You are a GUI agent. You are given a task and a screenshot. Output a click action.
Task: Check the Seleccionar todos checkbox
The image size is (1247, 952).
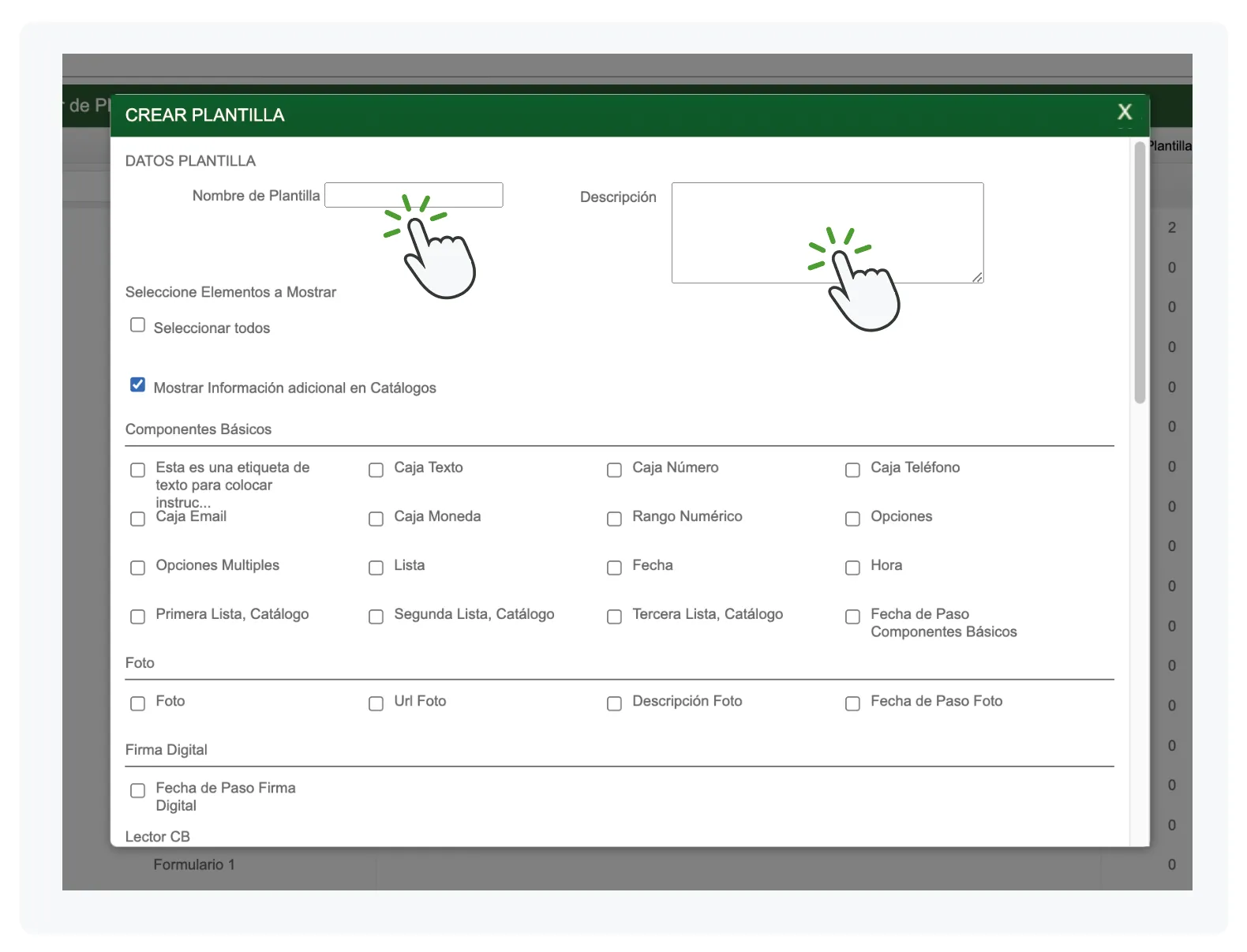pyautogui.click(x=137, y=325)
